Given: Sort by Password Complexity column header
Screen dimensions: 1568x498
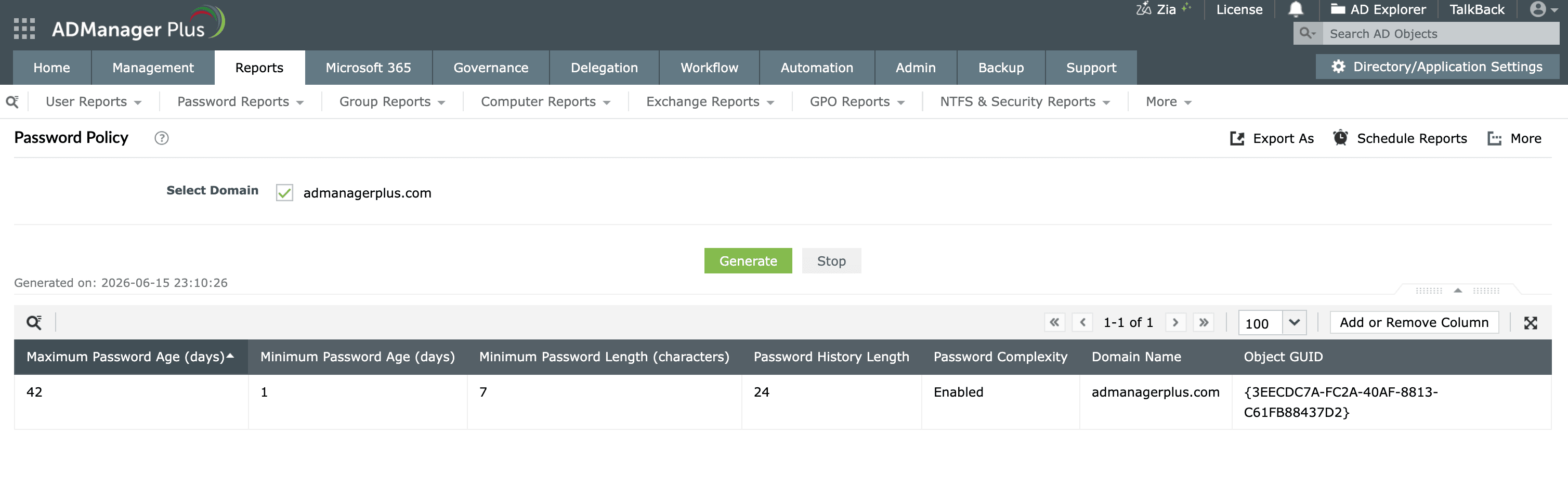Looking at the screenshot, I should pos(1000,357).
